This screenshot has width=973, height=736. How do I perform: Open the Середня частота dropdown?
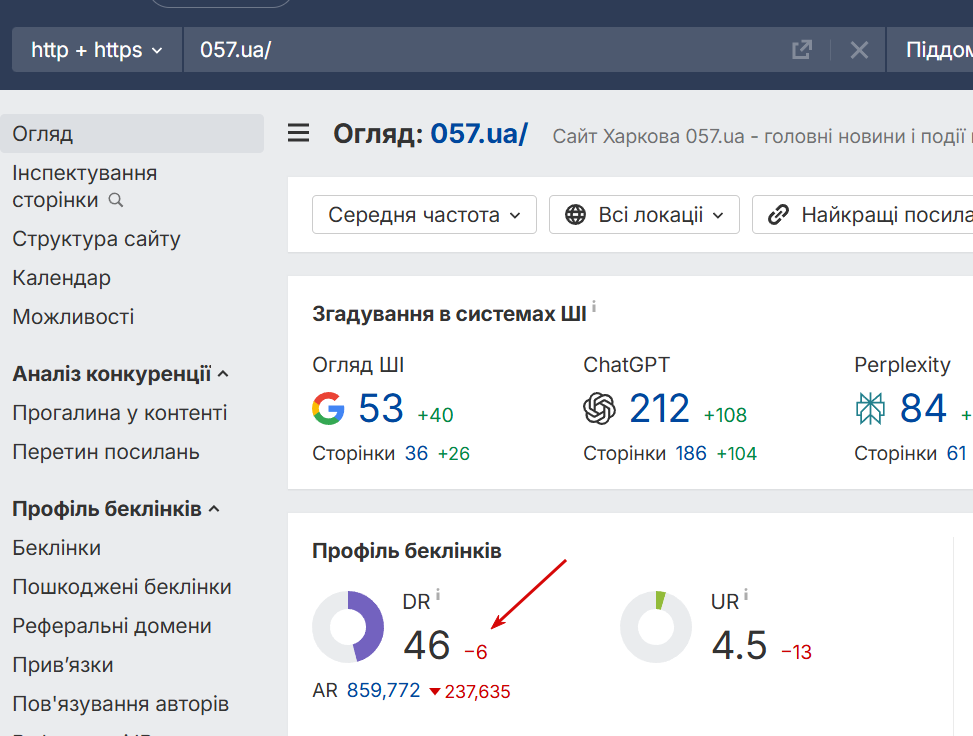[x=424, y=215]
